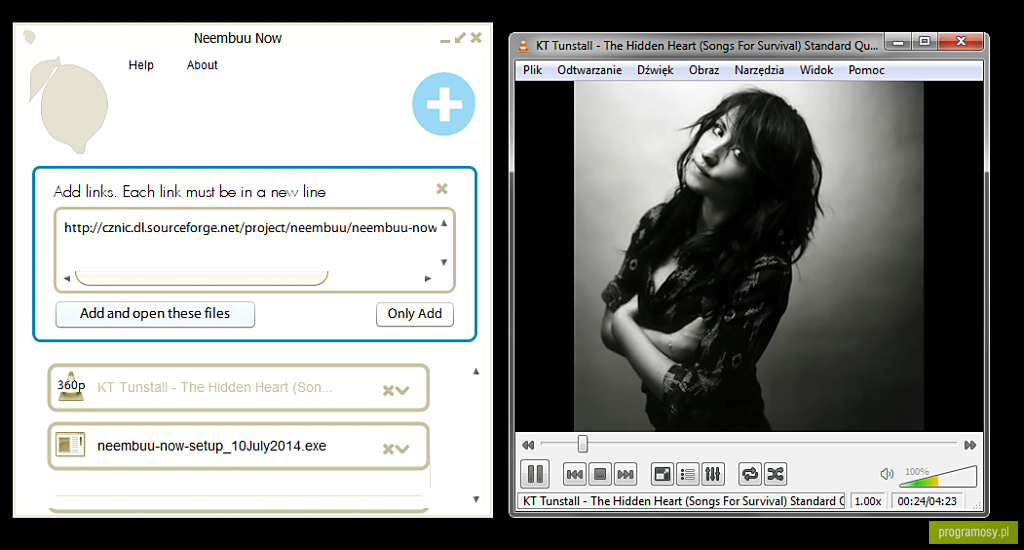Click the VLC cone icon in title bar
1024x550 pixels.
click(x=523, y=45)
